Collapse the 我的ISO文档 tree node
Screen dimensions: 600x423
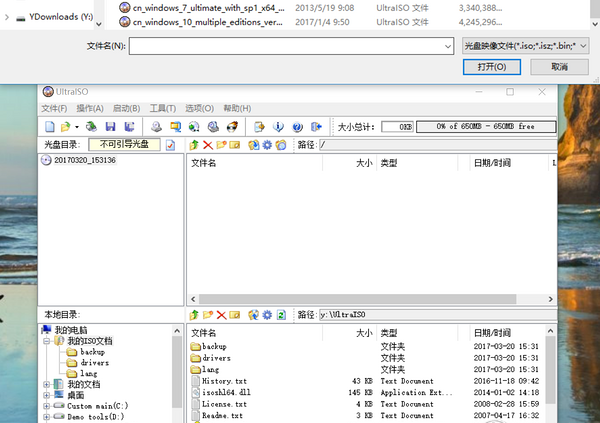click(47, 341)
